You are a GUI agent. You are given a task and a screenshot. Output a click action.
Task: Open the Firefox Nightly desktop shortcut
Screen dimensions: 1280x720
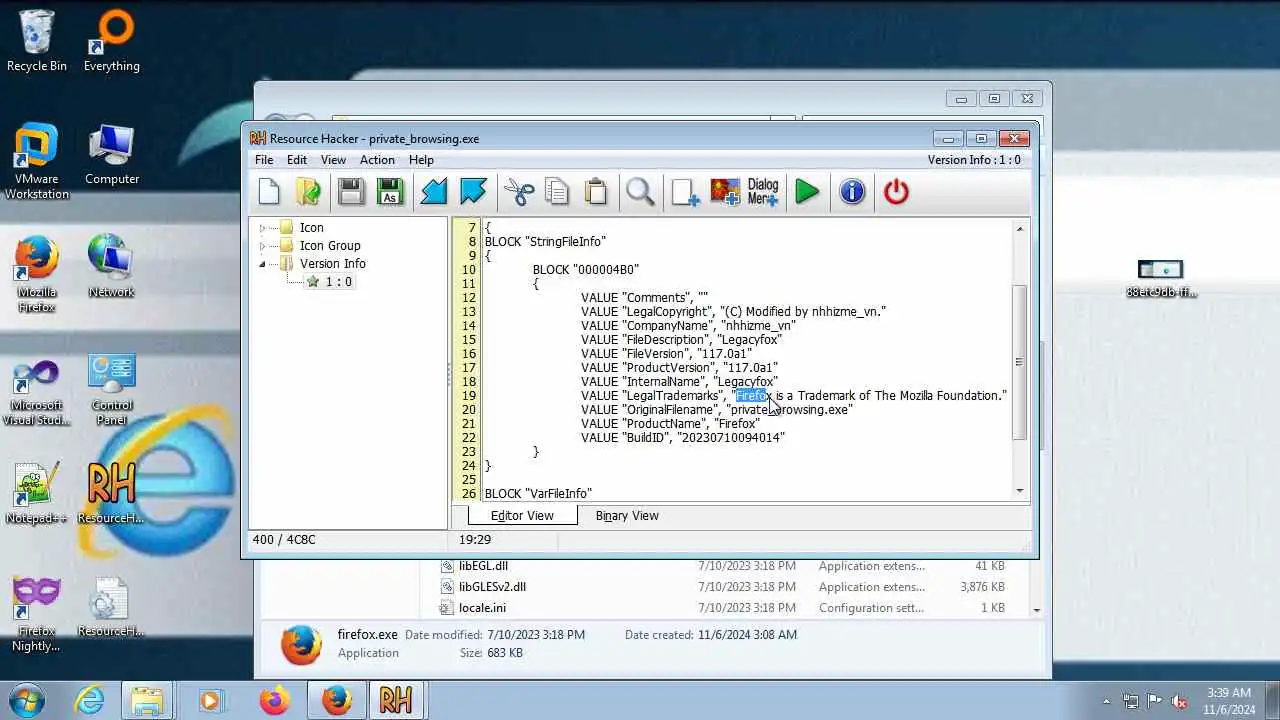click(x=37, y=613)
